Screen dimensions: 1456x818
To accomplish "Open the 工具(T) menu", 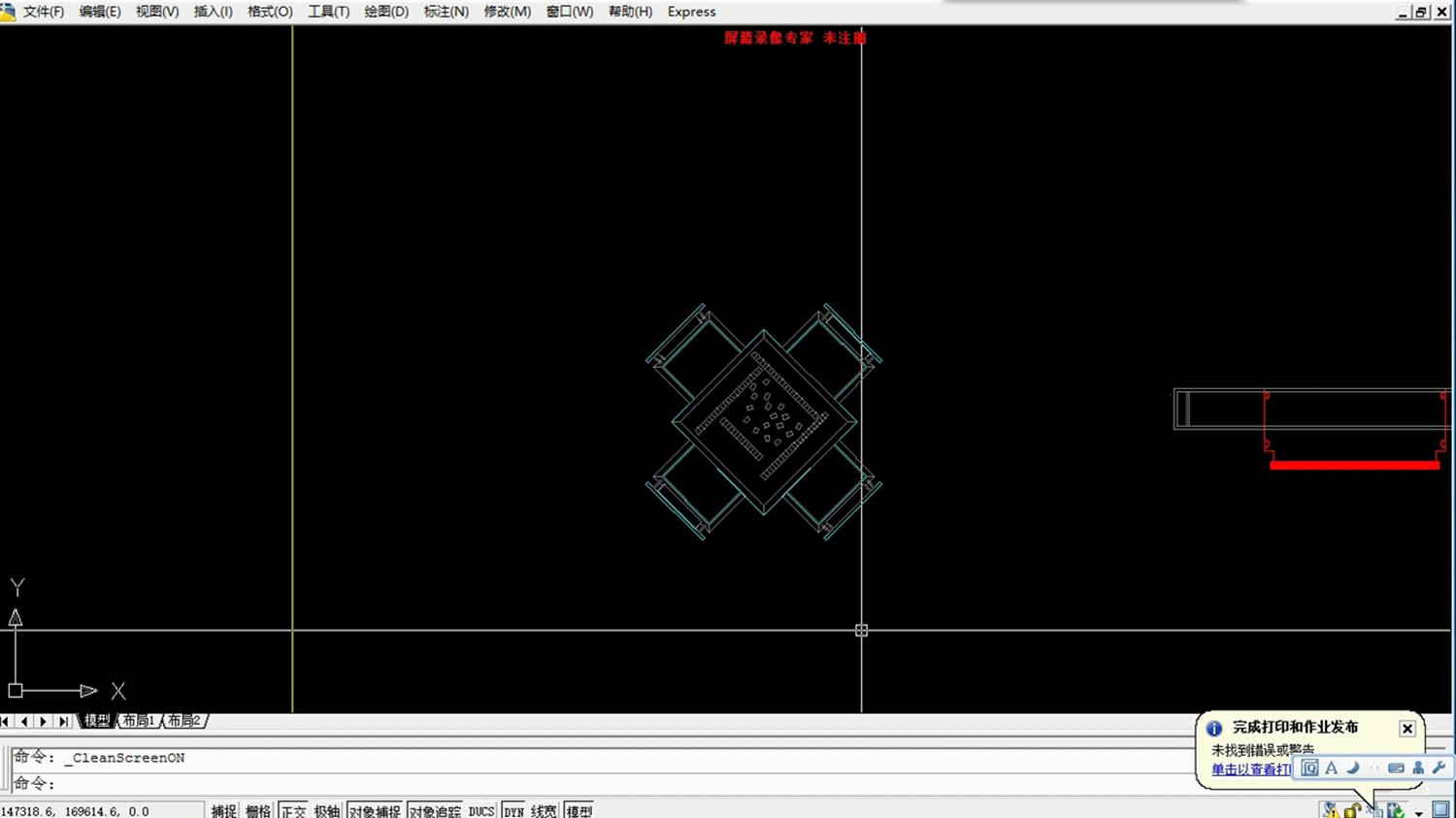I will coord(329,12).
